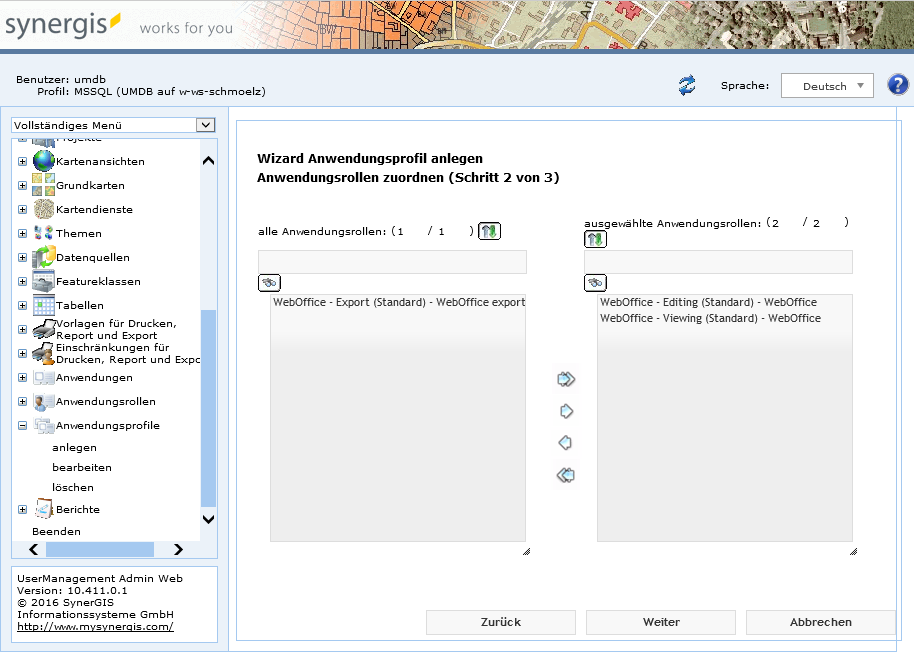914x668 pixels.
Task: Expand the Kartendienste tree node
Action: [x=22, y=209]
